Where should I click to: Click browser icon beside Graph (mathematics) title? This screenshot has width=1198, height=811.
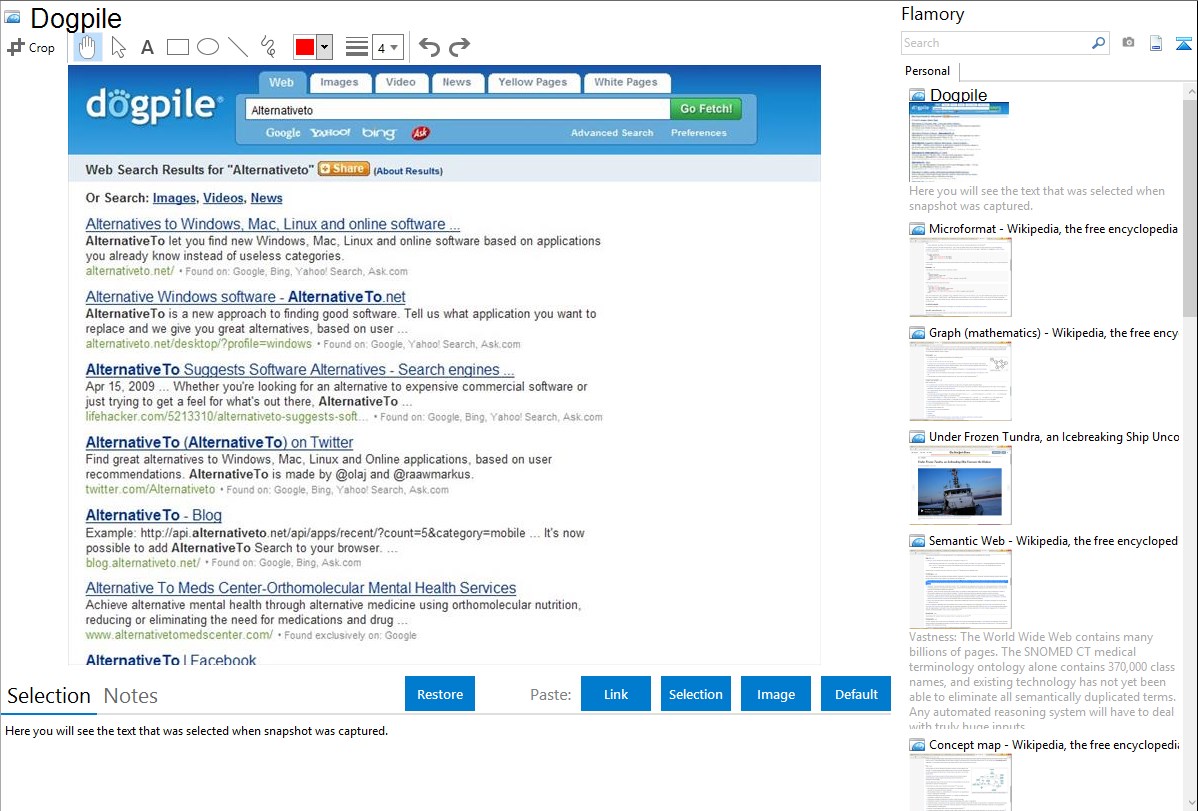[917, 333]
